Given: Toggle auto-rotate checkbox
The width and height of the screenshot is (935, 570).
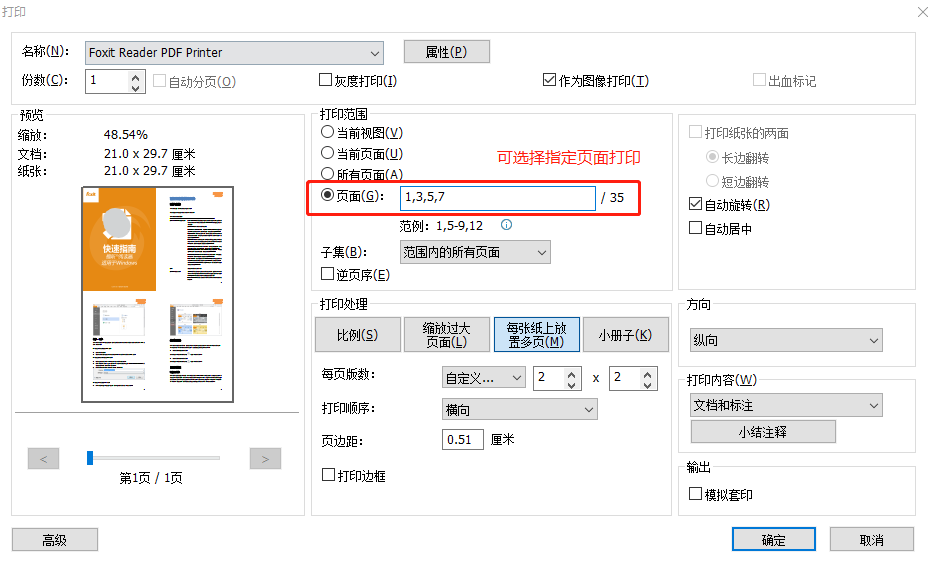Looking at the screenshot, I should [x=695, y=204].
